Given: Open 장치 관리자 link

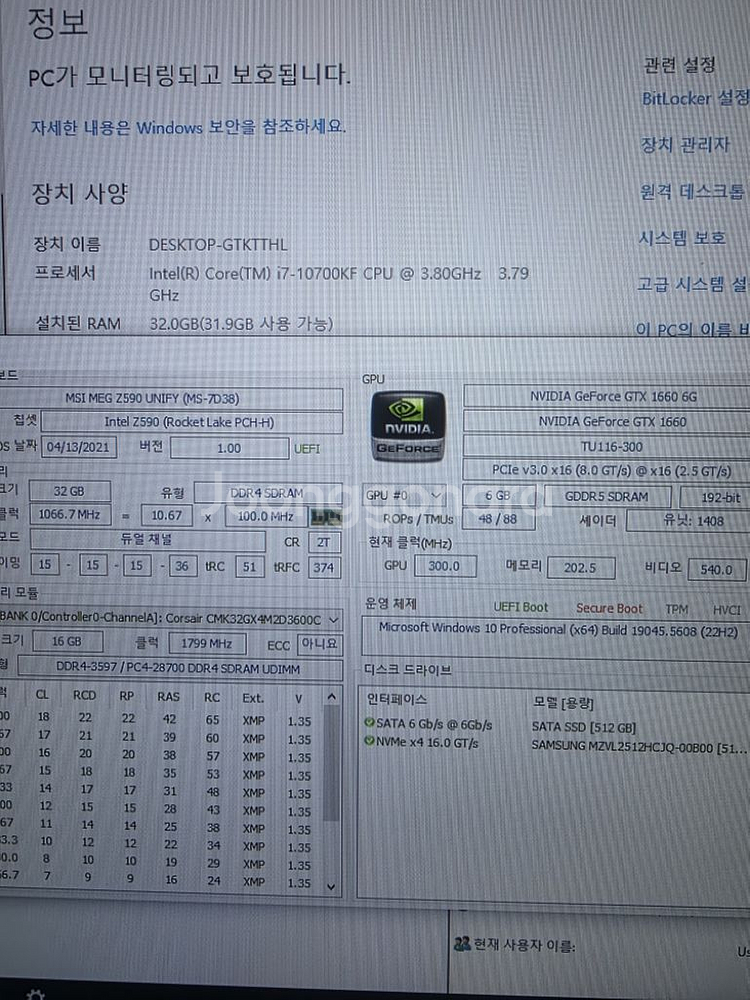Looking at the screenshot, I should 685,144.
